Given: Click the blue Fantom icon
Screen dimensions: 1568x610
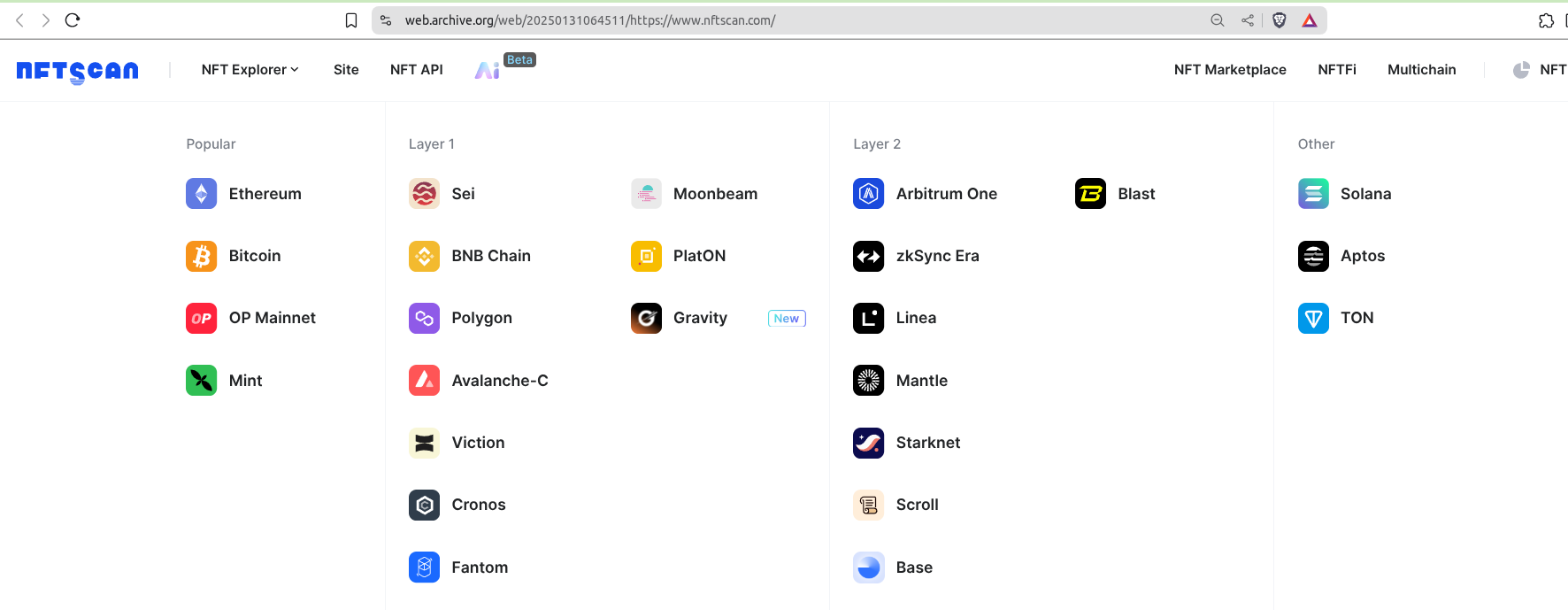Looking at the screenshot, I should tap(424, 568).
